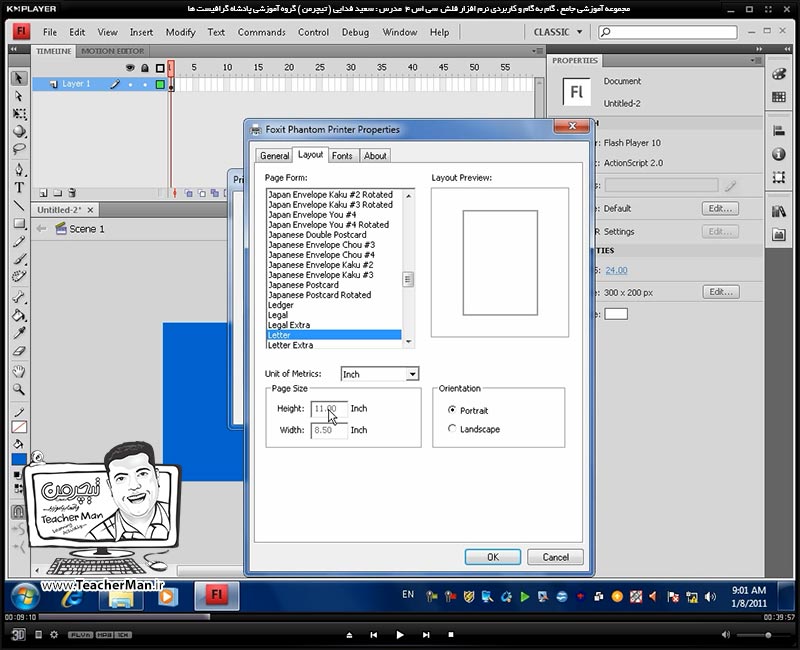Select the Eyedropper tool

(x=19, y=333)
